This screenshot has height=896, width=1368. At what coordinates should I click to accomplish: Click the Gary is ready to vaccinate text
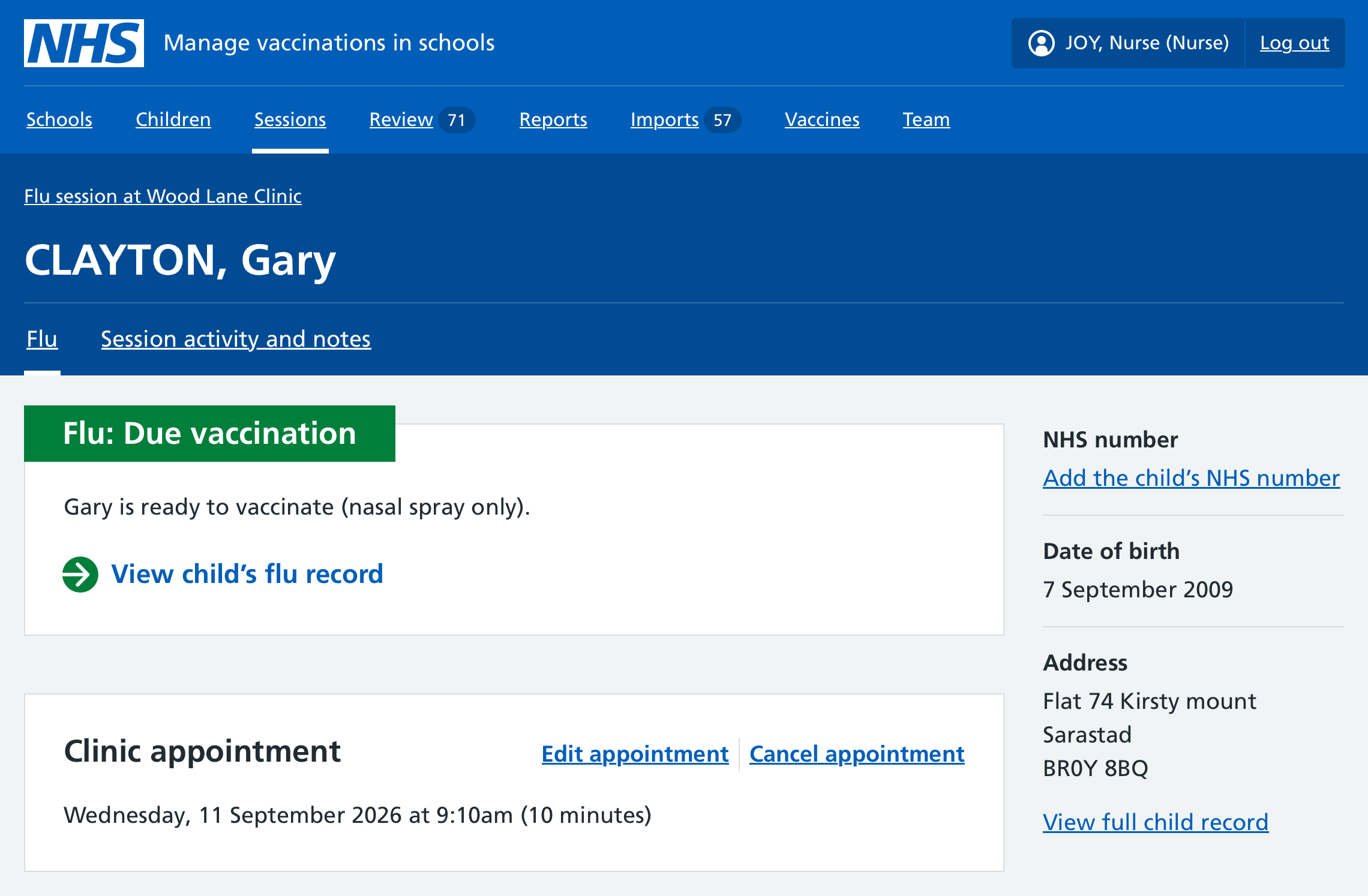[x=297, y=507]
